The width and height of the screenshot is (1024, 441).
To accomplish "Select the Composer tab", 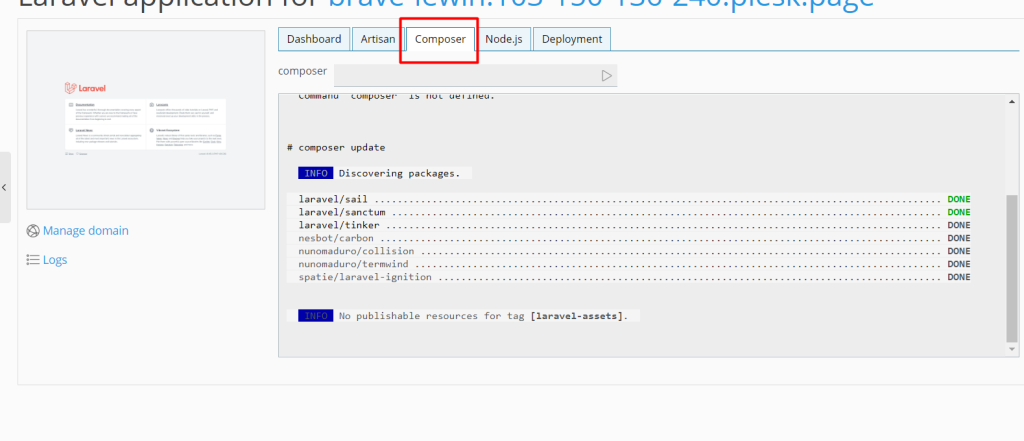I will pos(440,39).
